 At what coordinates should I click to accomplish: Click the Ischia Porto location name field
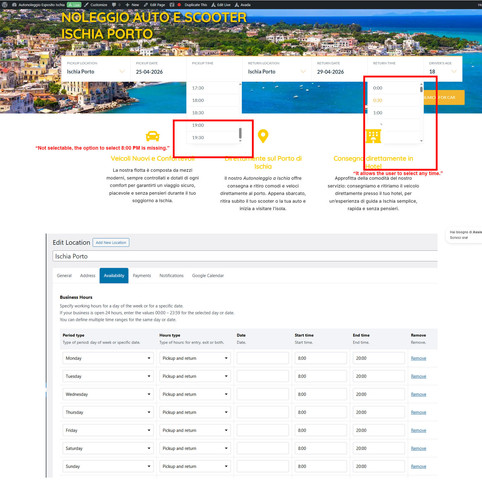(245, 256)
